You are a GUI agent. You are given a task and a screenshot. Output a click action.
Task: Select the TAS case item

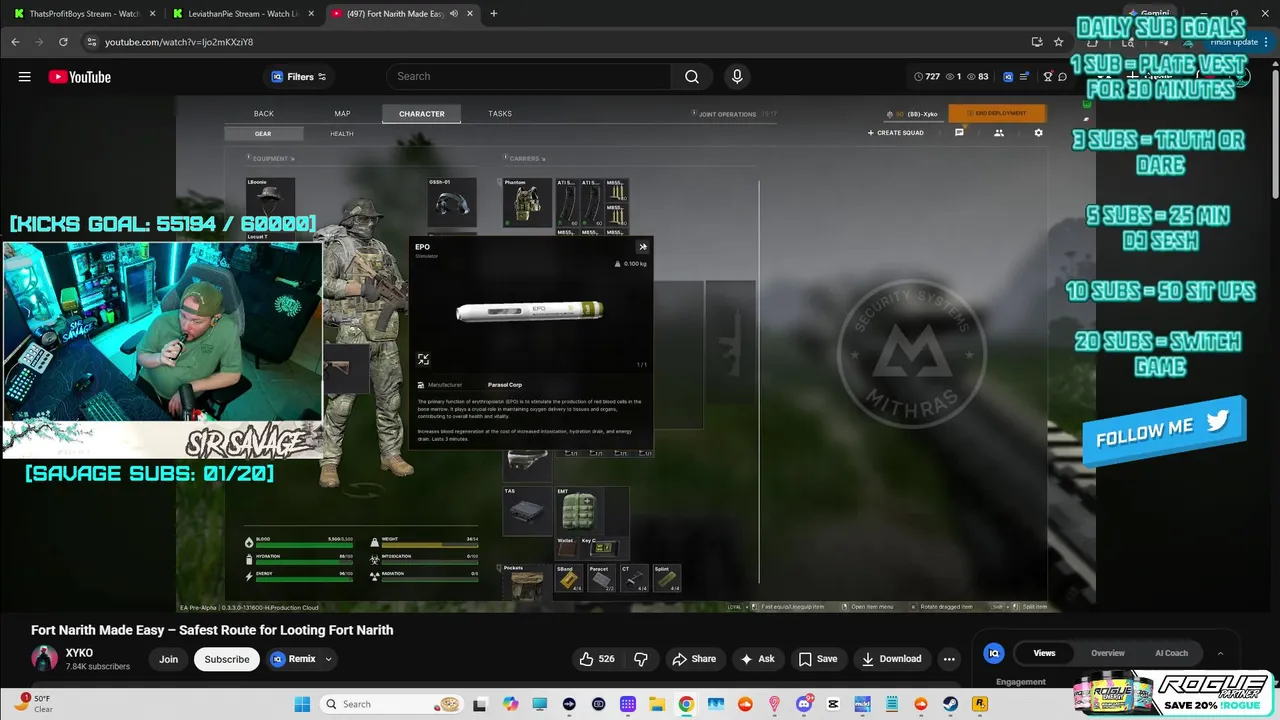click(x=527, y=511)
